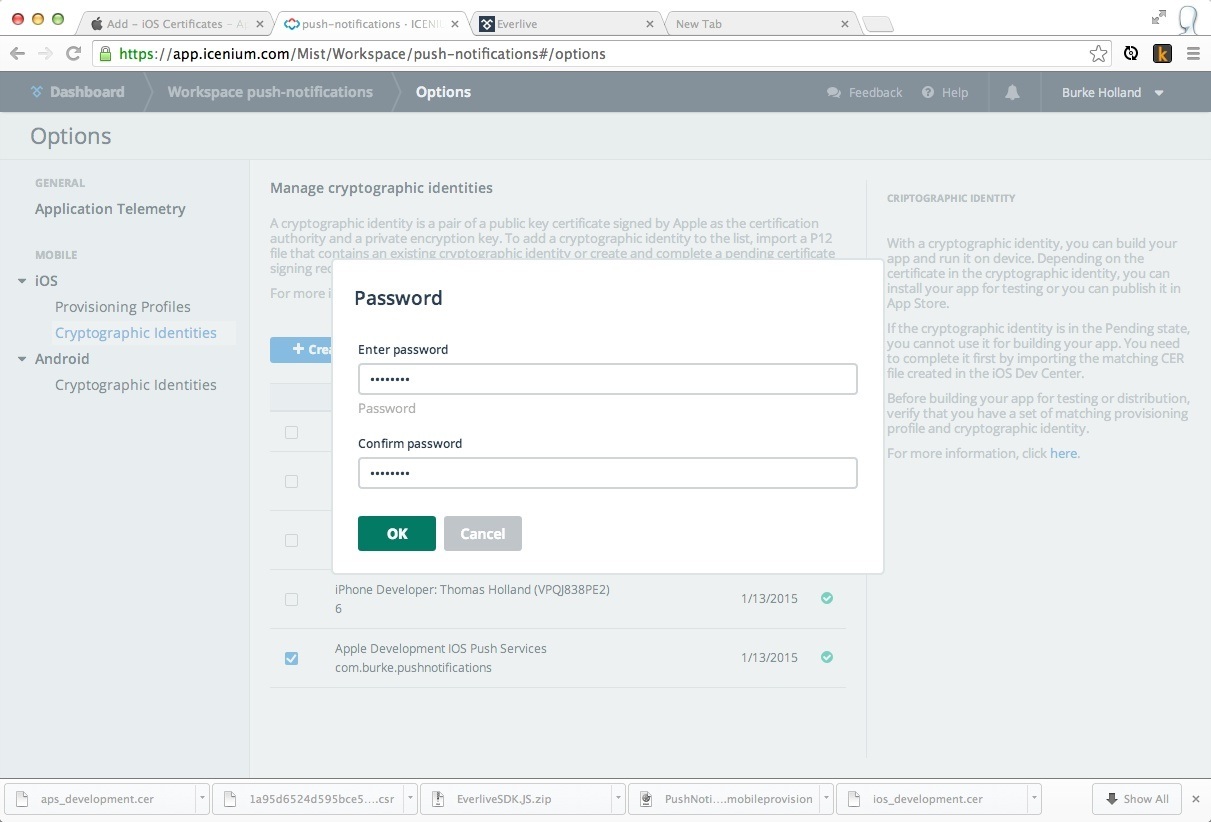Close the downloads bar with X
Screen dimensions: 1211x822
tap(1196, 799)
